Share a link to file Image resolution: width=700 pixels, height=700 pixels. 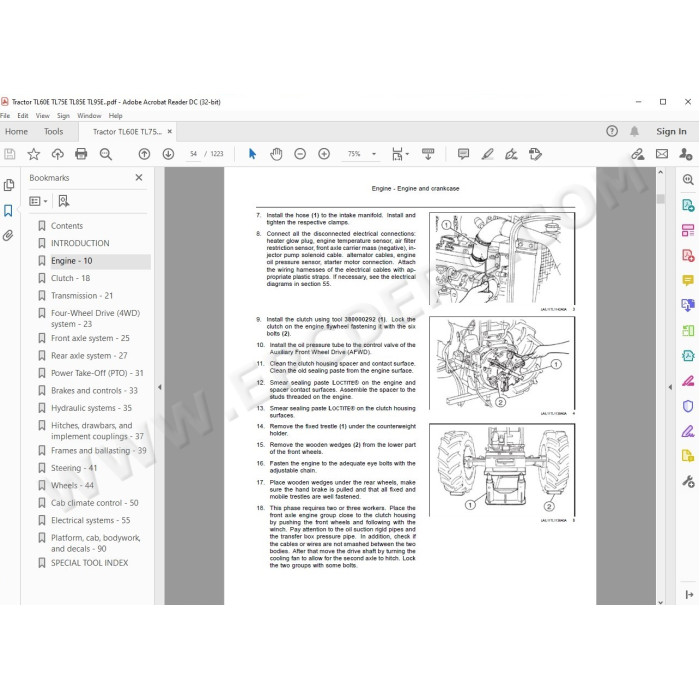point(638,154)
